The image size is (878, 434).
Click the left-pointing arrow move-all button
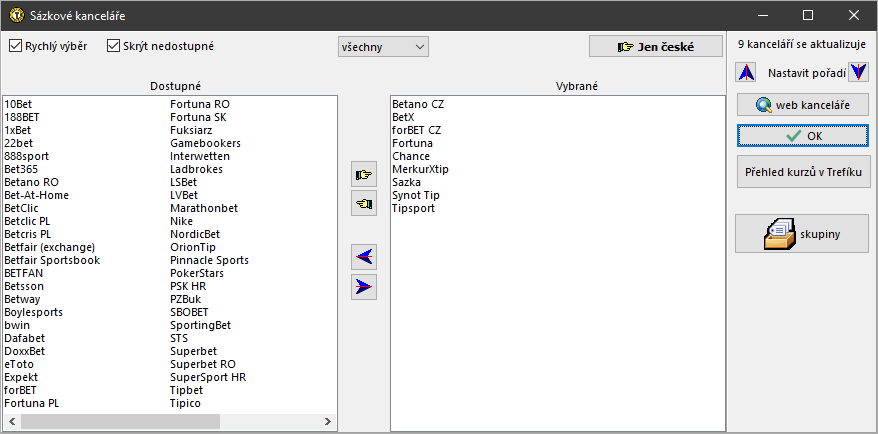tap(364, 257)
